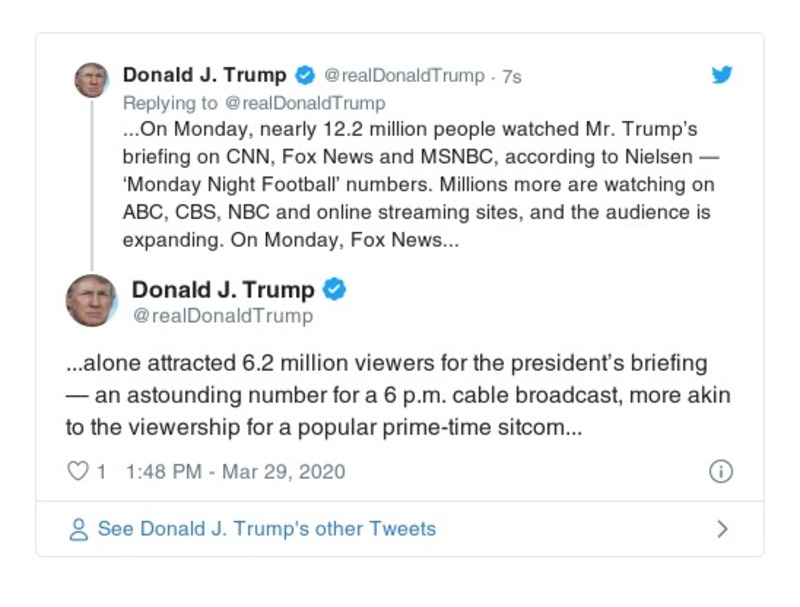Viewport: 800px width, 607px height.
Task: Like the tweet with the heart icon
Action: pos(78,471)
